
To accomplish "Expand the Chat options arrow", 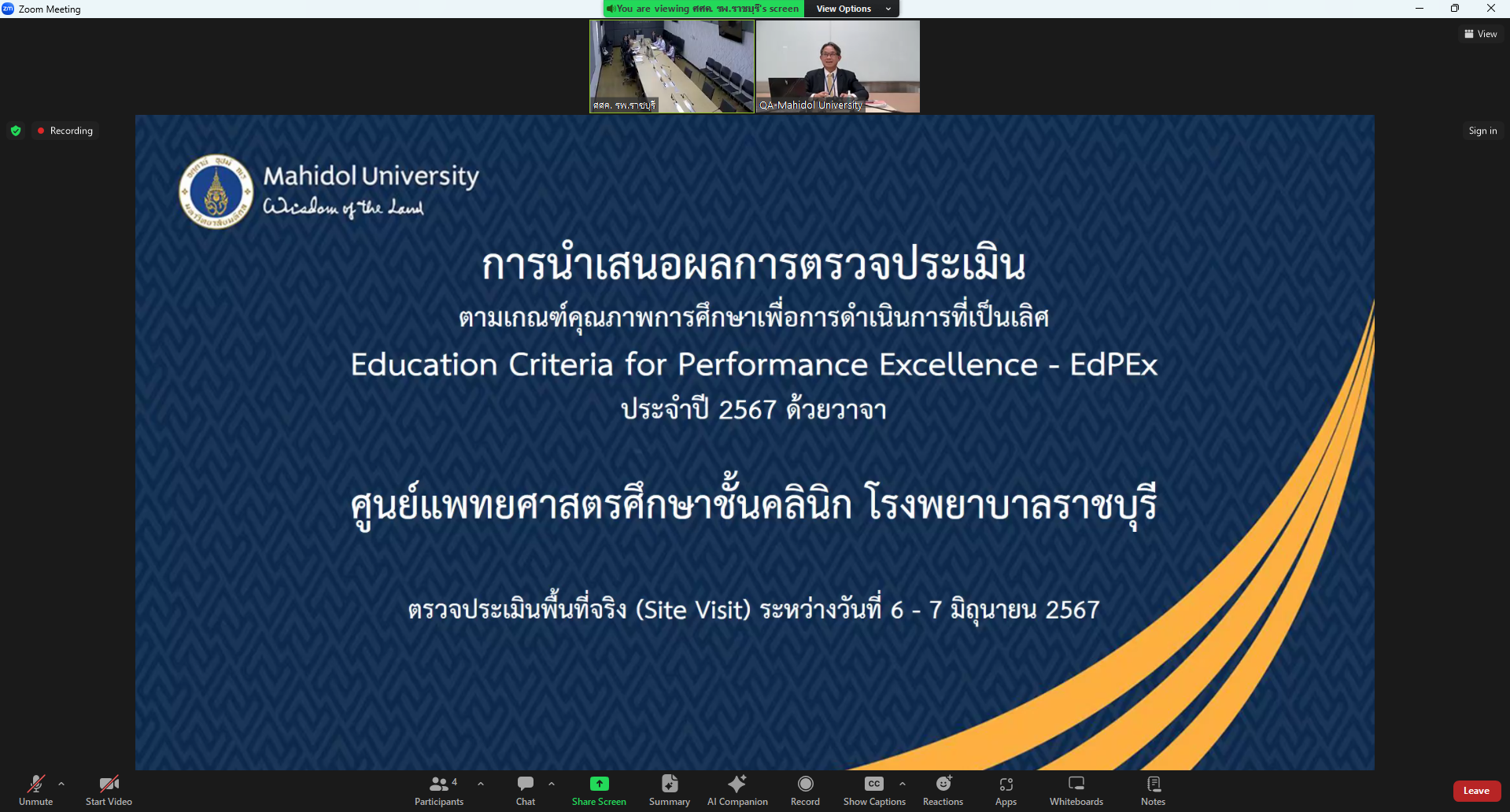I will pyautogui.click(x=552, y=784).
